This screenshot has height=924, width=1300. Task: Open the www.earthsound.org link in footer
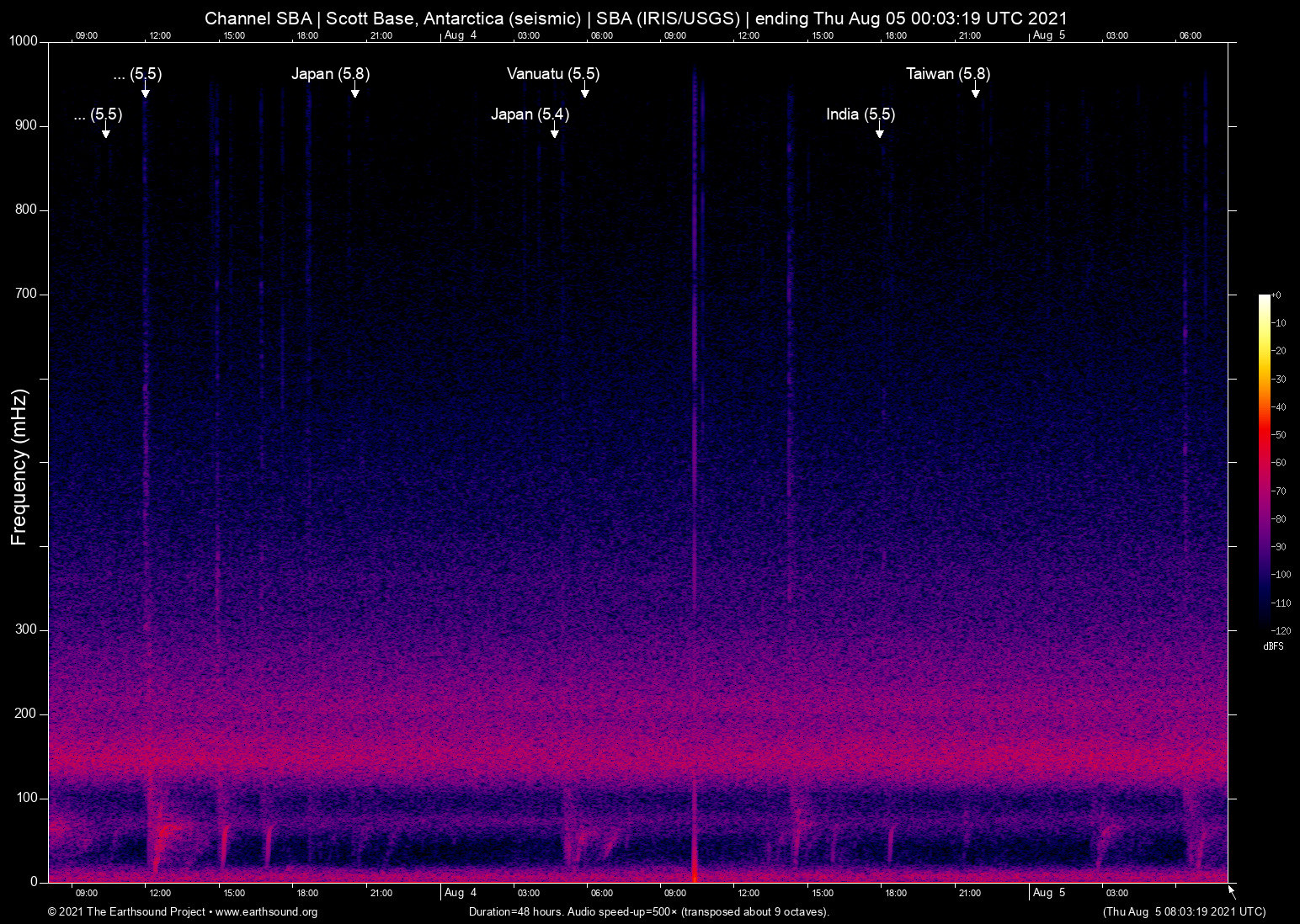[266, 912]
